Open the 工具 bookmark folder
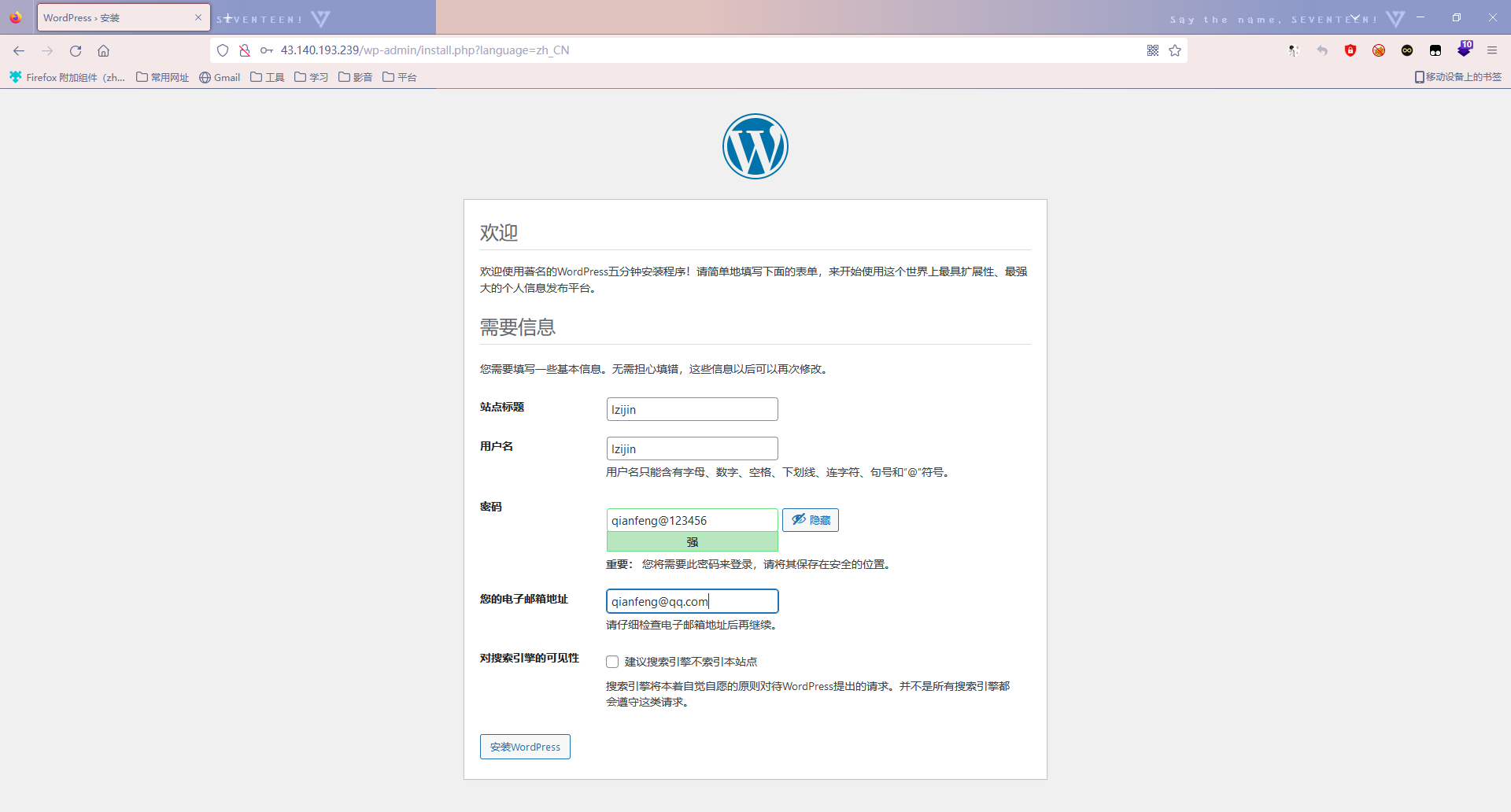The height and width of the screenshot is (812, 1511). pyautogui.click(x=268, y=77)
